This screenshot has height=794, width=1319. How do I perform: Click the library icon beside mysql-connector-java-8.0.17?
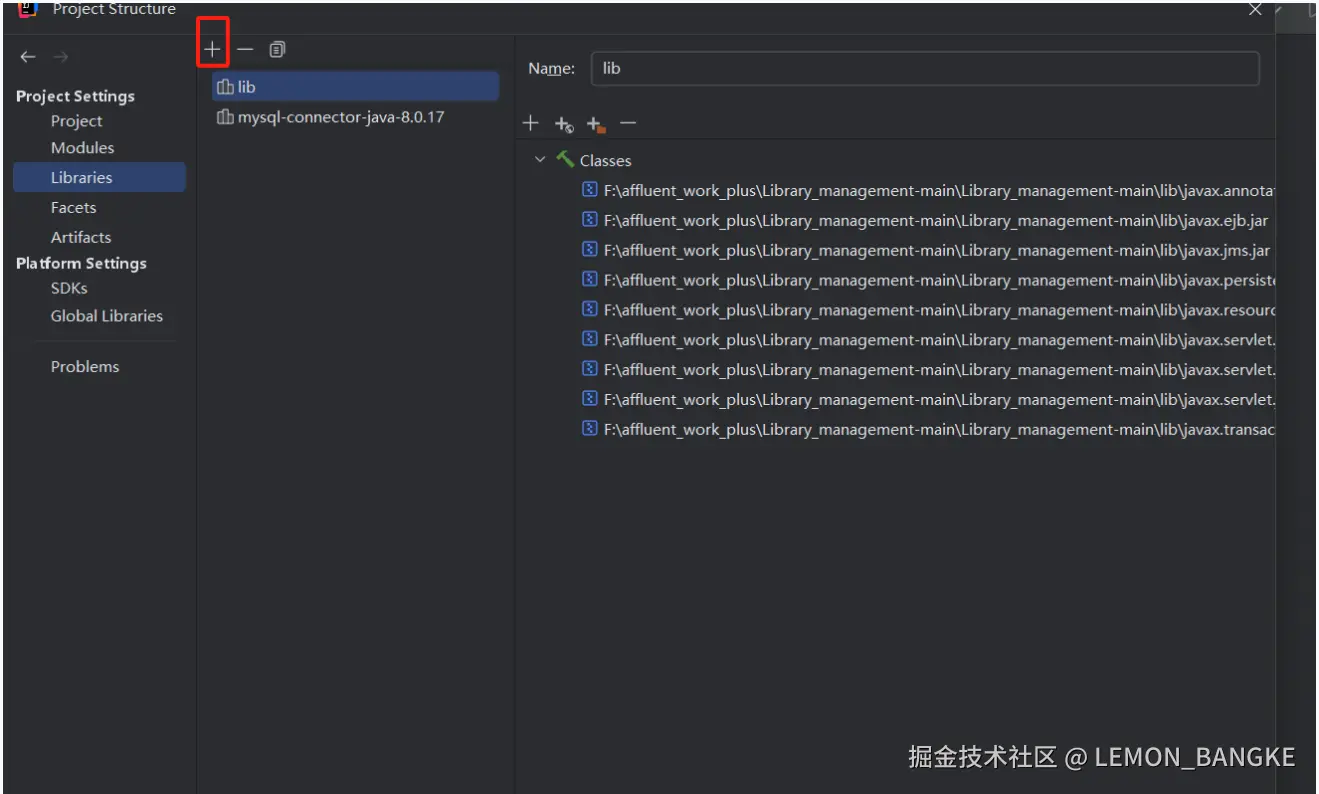pos(225,117)
